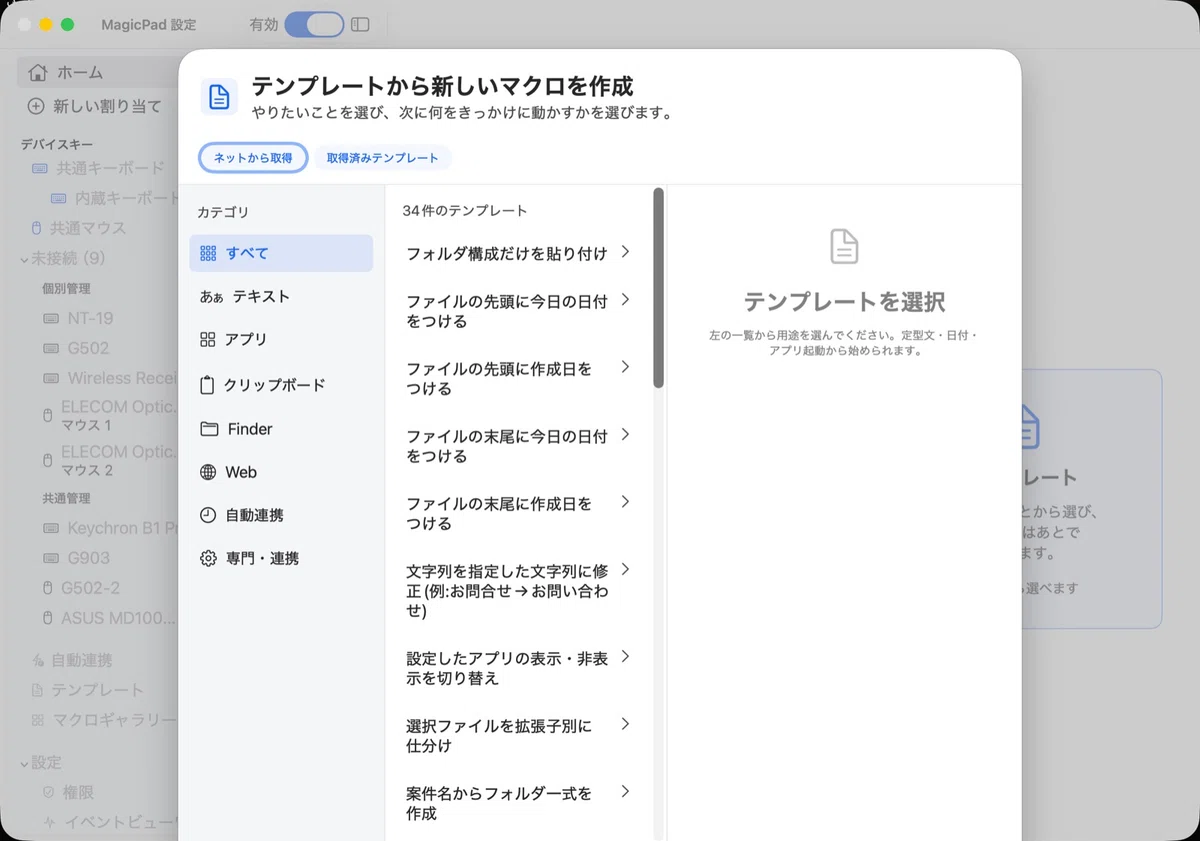
Task: Click the あぁ text icon
Action: click(211, 297)
